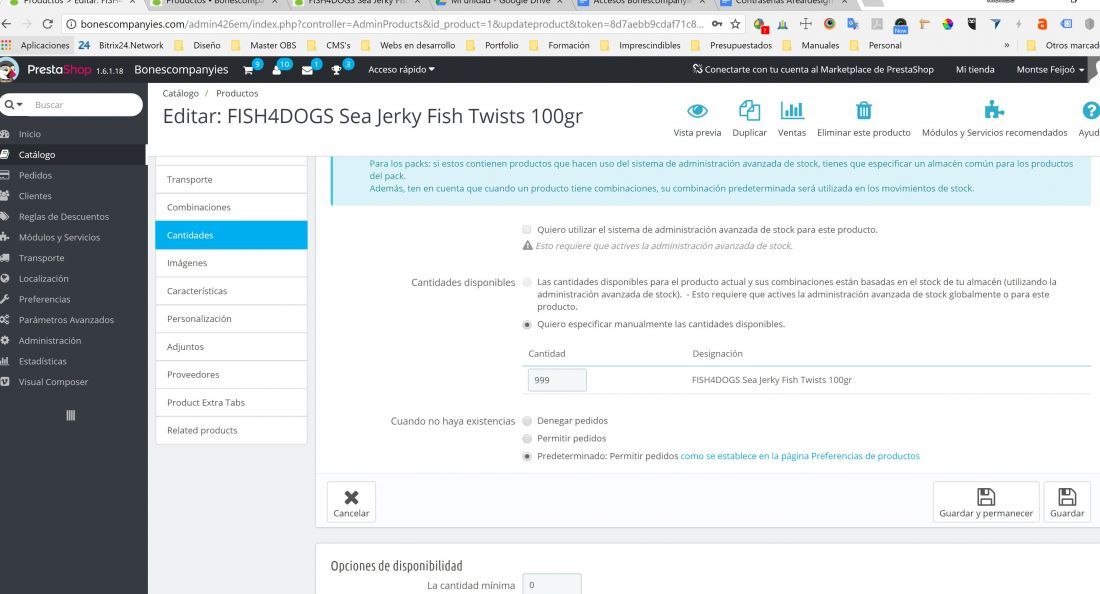Click the saved password key icon in address bar
The height and width of the screenshot is (594, 1100).
pyautogui.click(x=717, y=24)
